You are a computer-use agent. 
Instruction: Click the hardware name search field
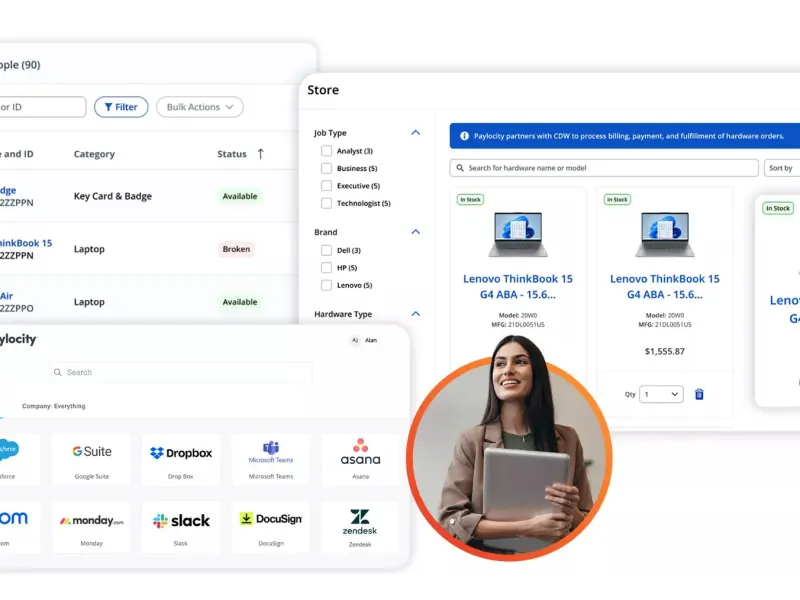tap(604, 168)
